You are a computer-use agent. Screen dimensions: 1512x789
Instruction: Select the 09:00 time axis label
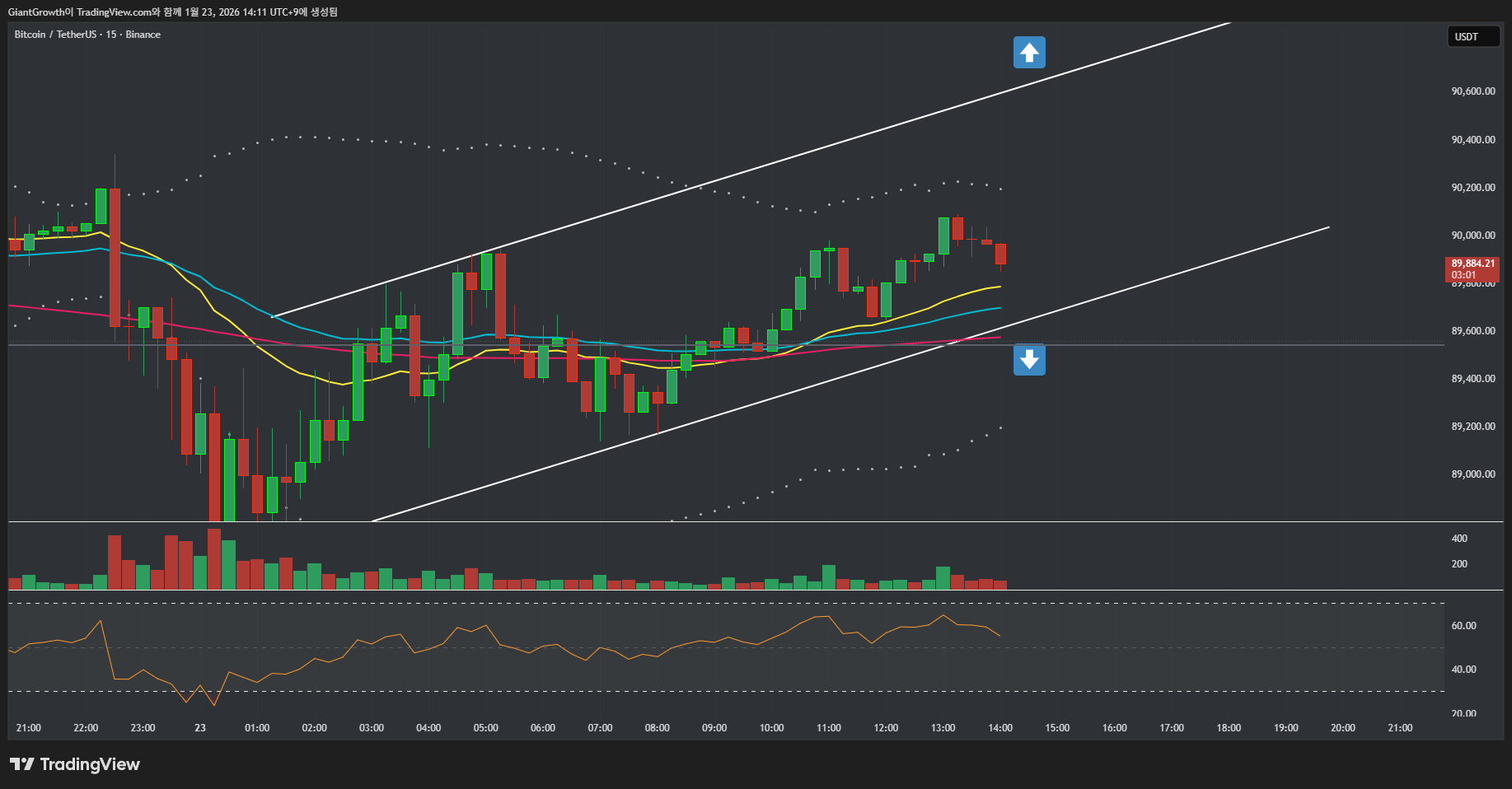714,728
